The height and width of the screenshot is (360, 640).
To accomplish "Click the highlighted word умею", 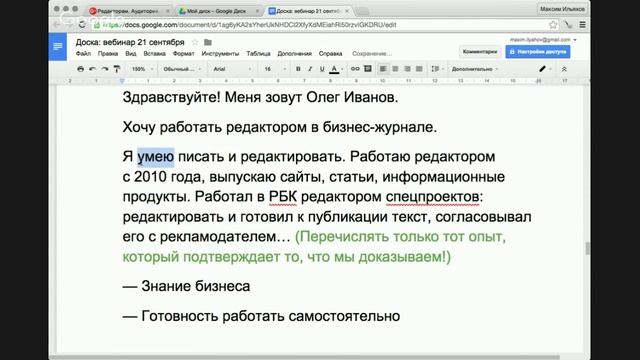I will [156, 157].
